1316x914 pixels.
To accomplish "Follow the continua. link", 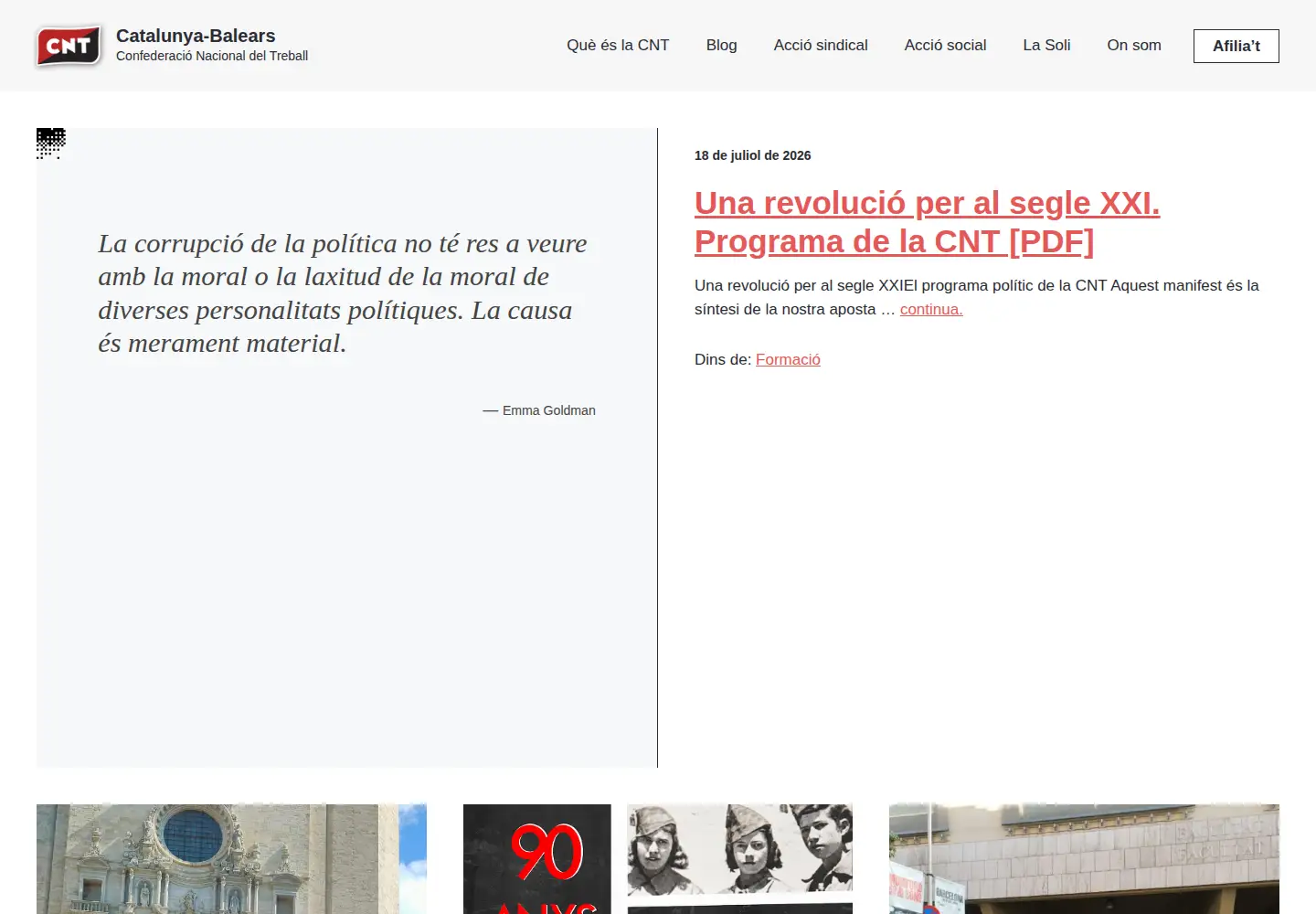I will pyautogui.click(x=931, y=309).
